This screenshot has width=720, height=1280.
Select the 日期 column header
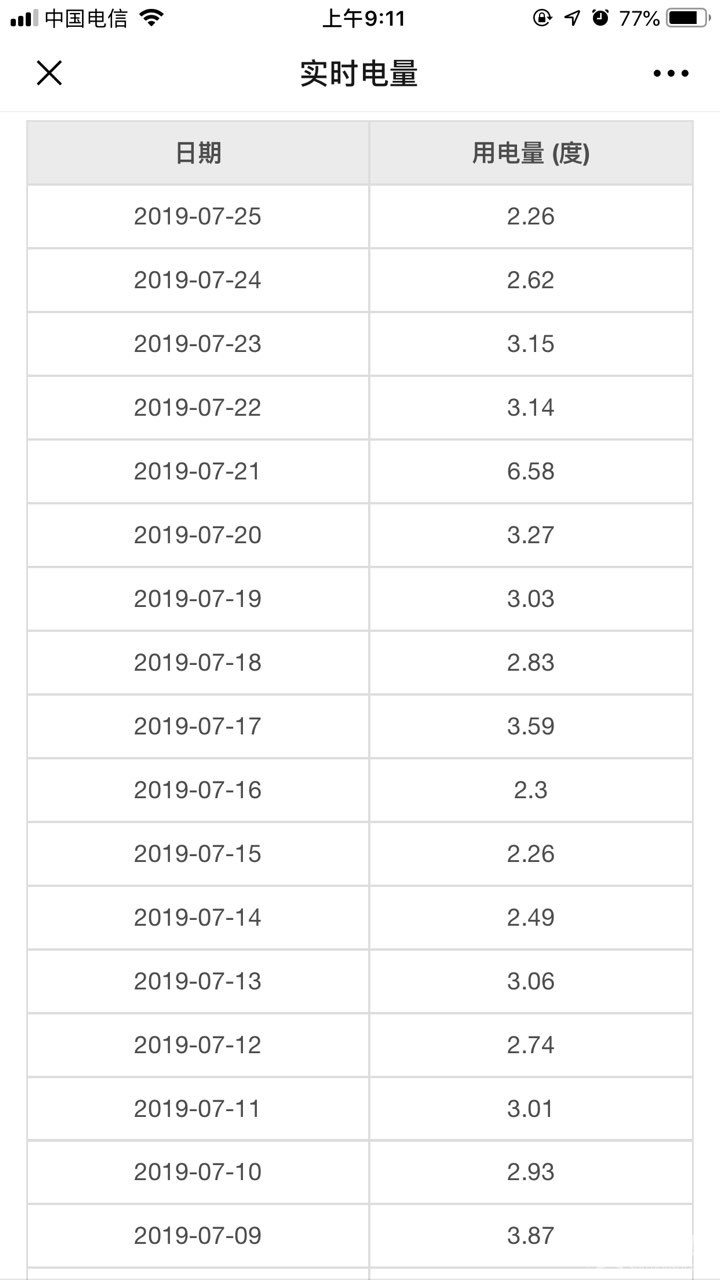point(198,153)
